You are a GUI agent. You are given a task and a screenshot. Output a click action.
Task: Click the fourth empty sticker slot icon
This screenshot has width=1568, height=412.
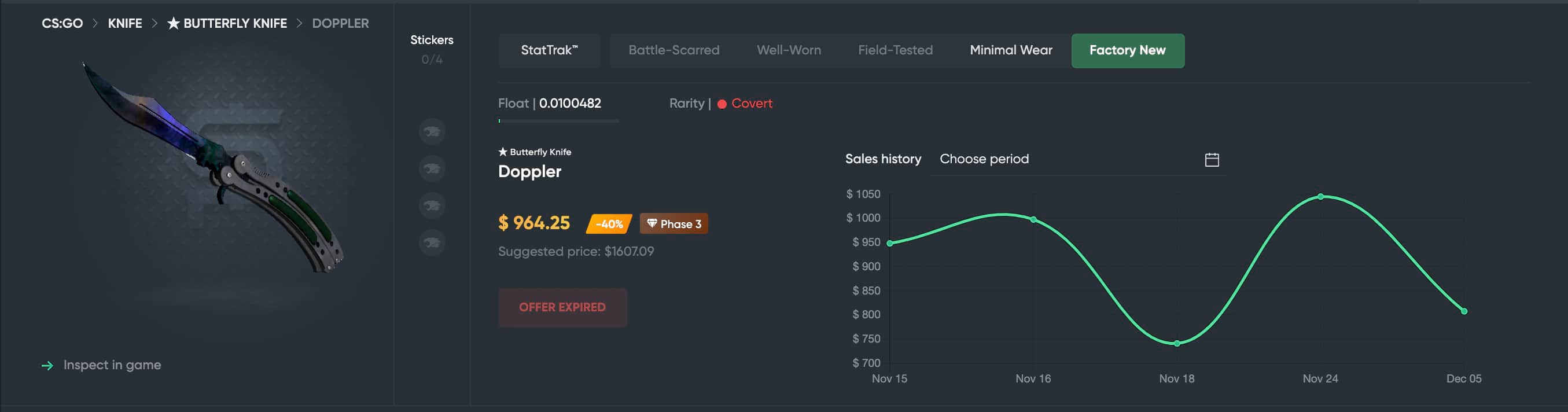pos(432,243)
